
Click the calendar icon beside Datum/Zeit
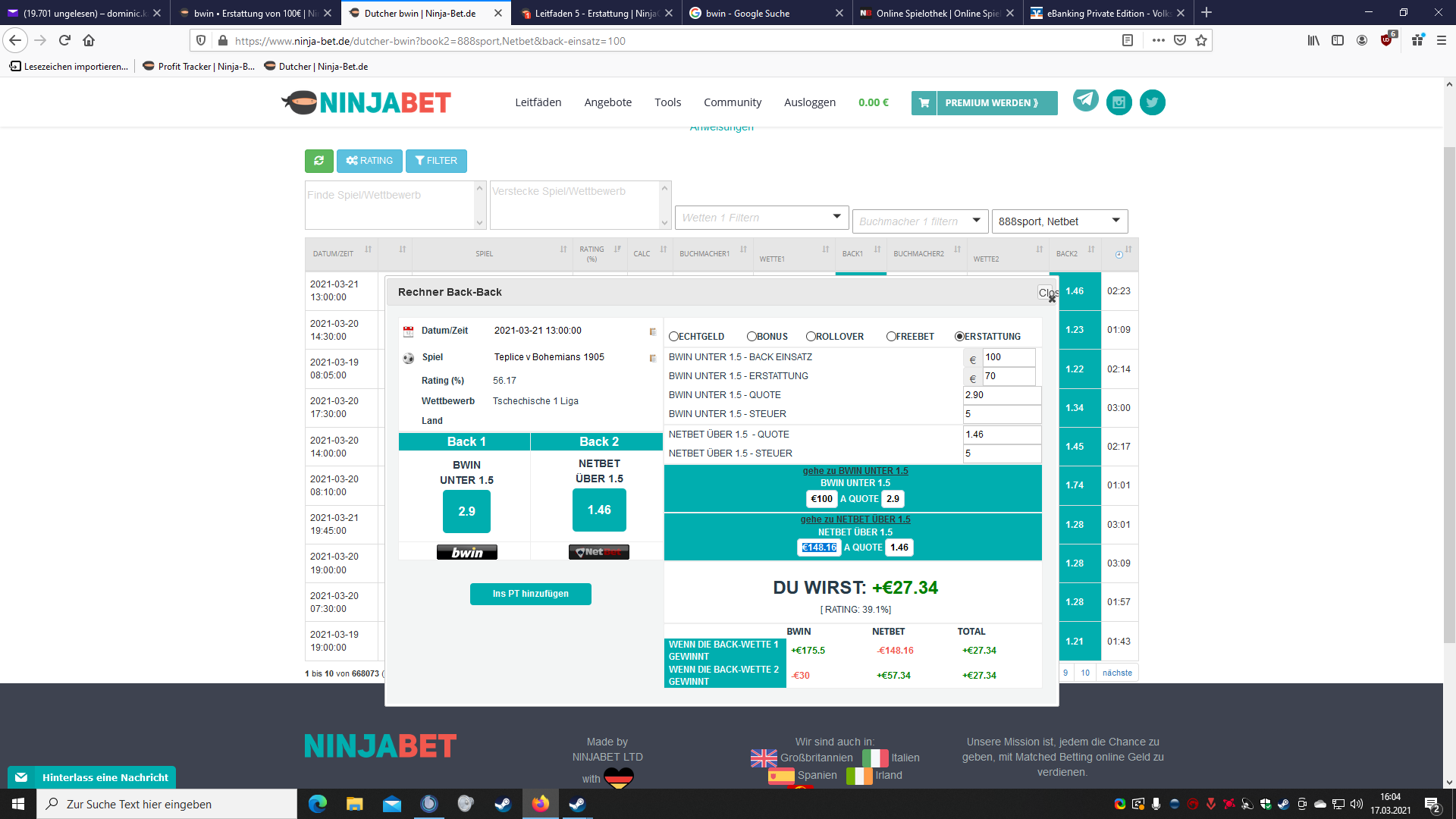point(408,331)
